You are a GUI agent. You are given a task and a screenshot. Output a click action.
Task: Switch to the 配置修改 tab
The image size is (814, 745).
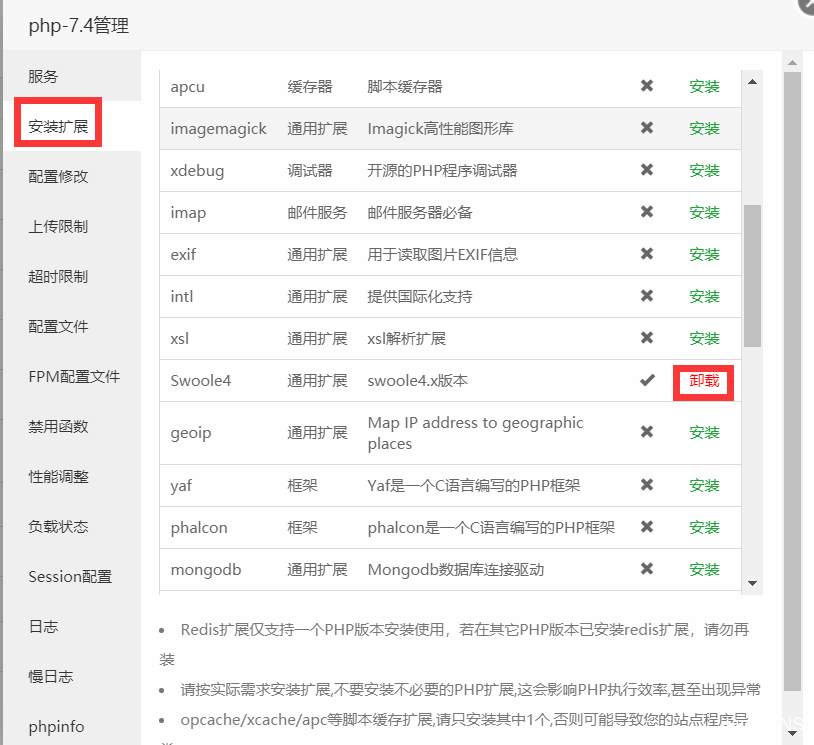(x=58, y=177)
